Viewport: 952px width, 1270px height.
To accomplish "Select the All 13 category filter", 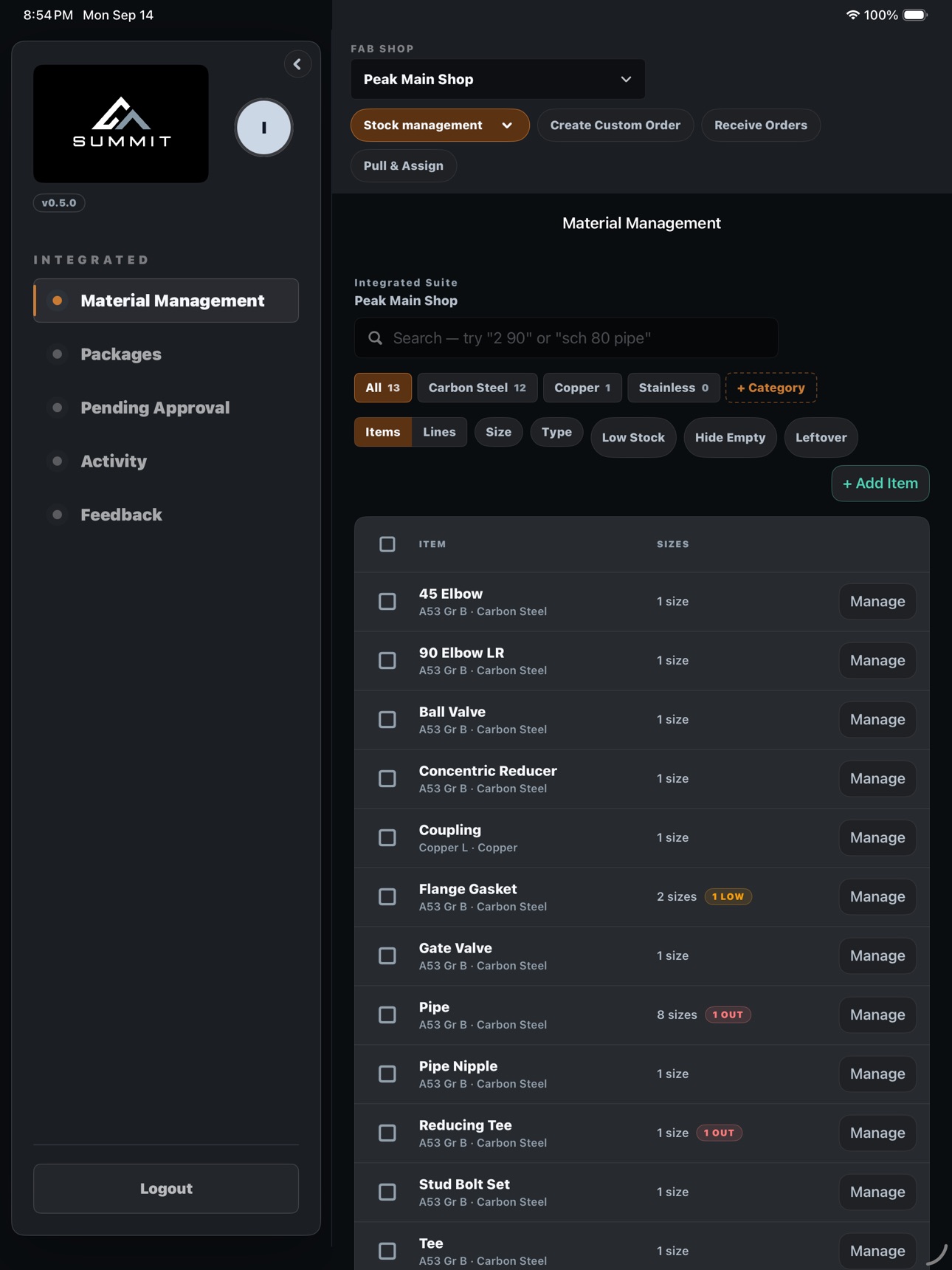I will click(x=383, y=388).
